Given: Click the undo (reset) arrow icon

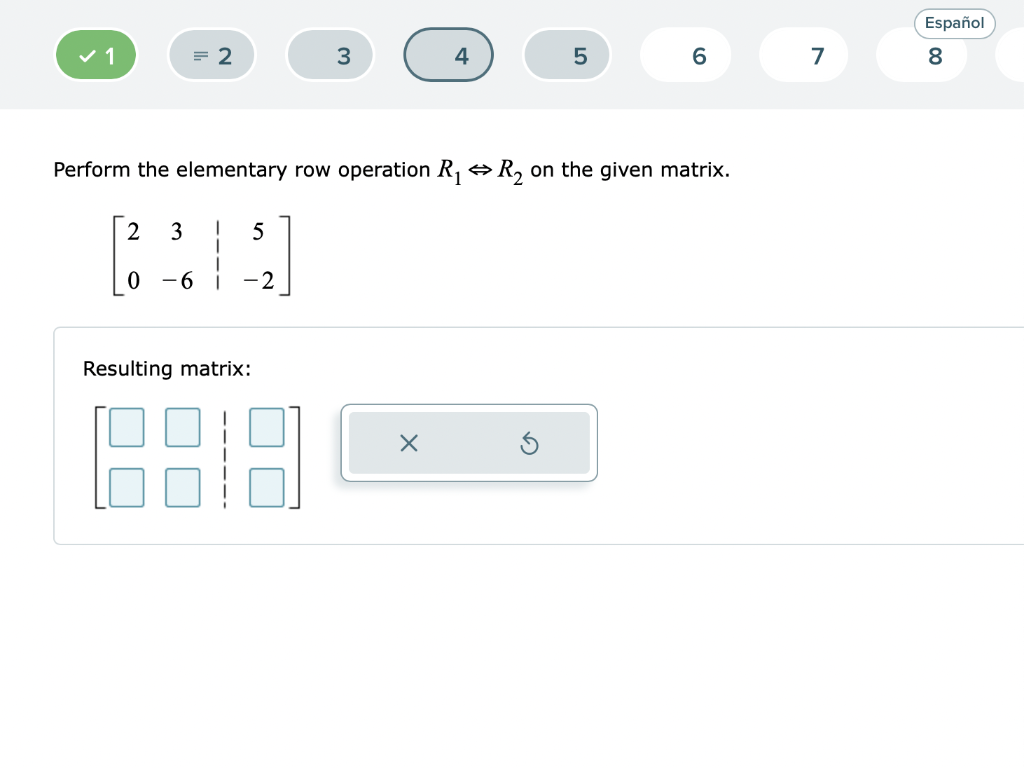Looking at the screenshot, I should 529,443.
